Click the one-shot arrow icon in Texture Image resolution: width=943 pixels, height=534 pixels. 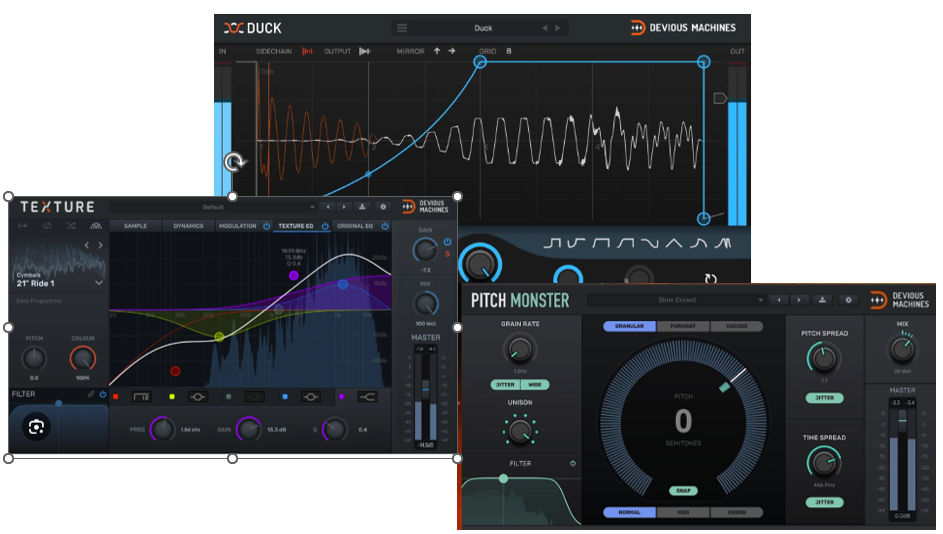(x=22, y=226)
